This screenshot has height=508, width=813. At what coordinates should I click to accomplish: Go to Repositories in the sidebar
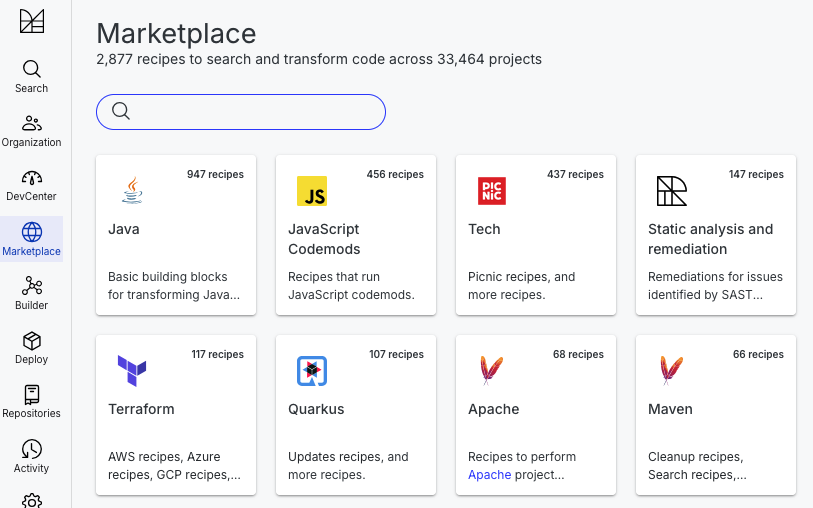32,402
